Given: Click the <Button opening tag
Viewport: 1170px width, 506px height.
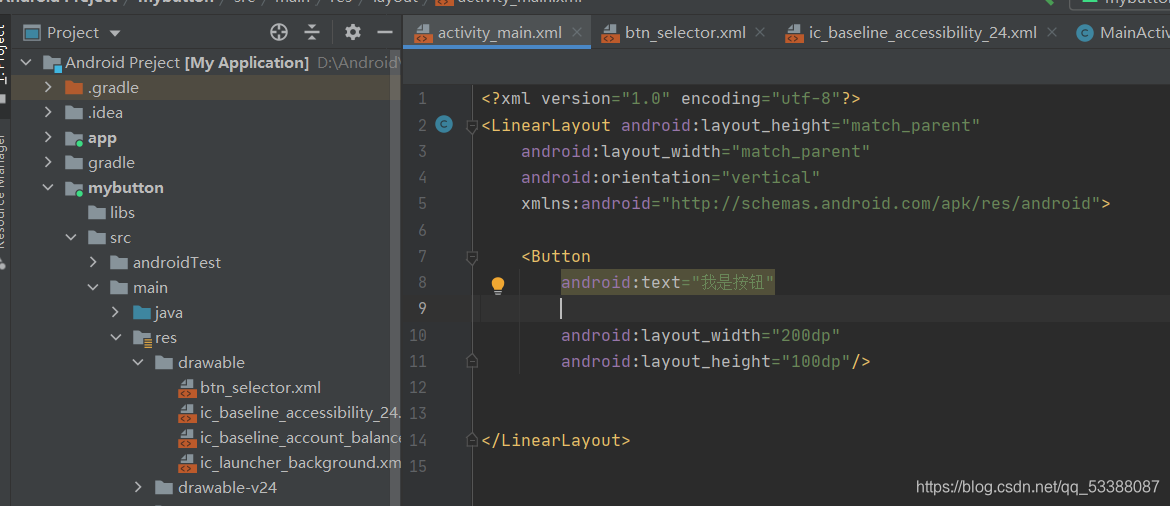Looking at the screenshot, I should 556,257.
